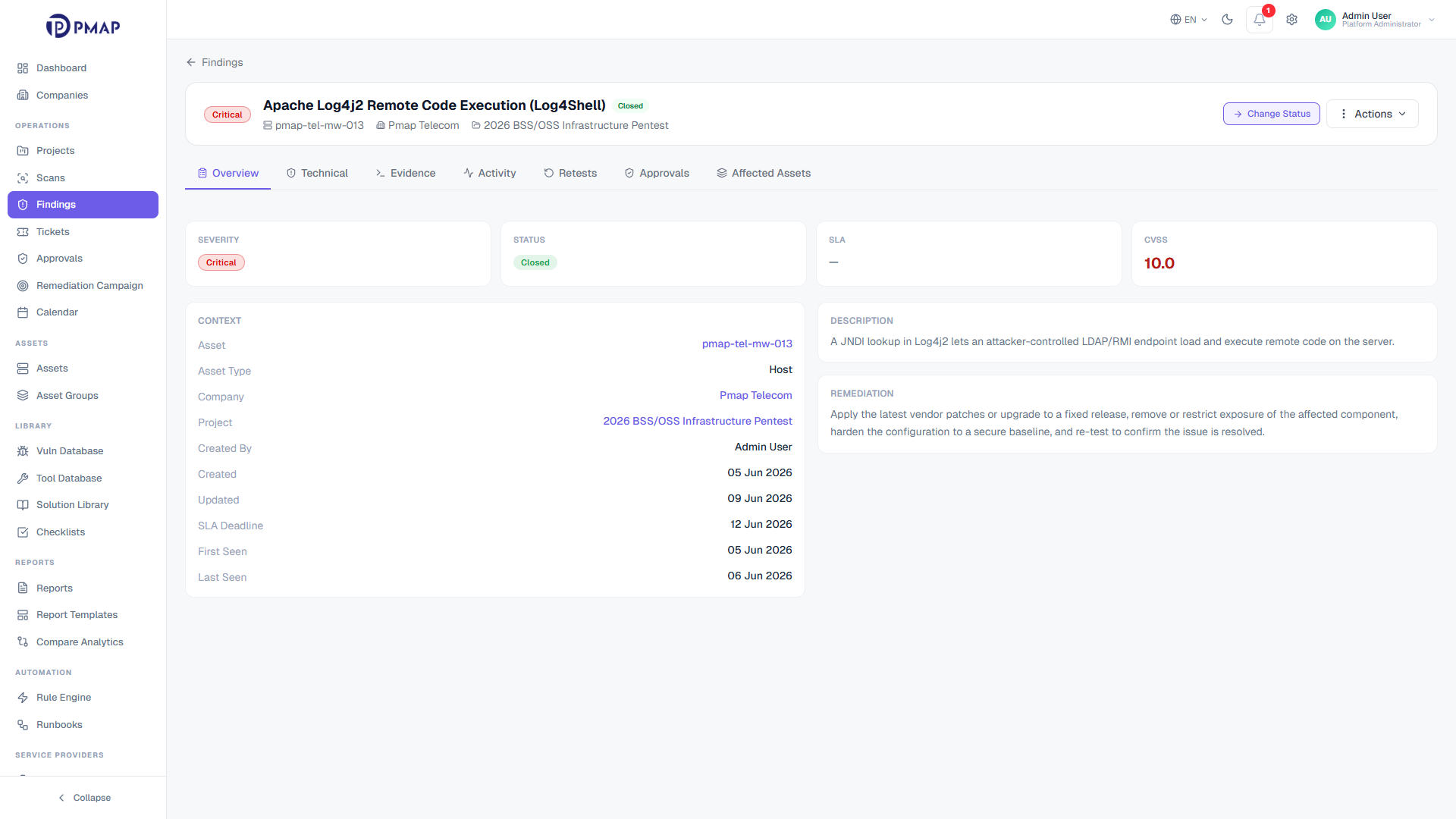Click the Report Templates icon
Viewport: 1456px width, 819px height.
point(23,615)
